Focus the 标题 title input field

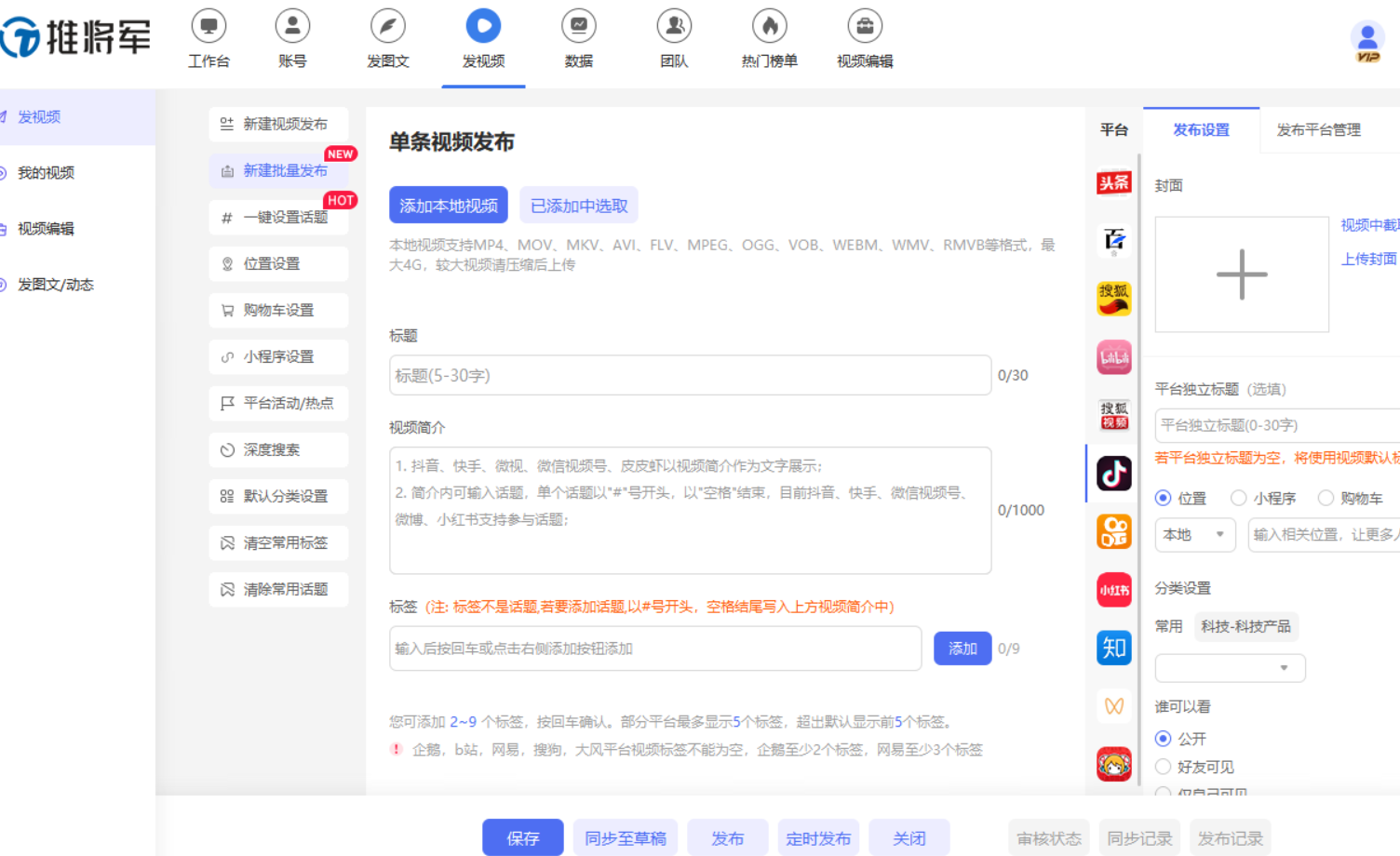point(690,375)
